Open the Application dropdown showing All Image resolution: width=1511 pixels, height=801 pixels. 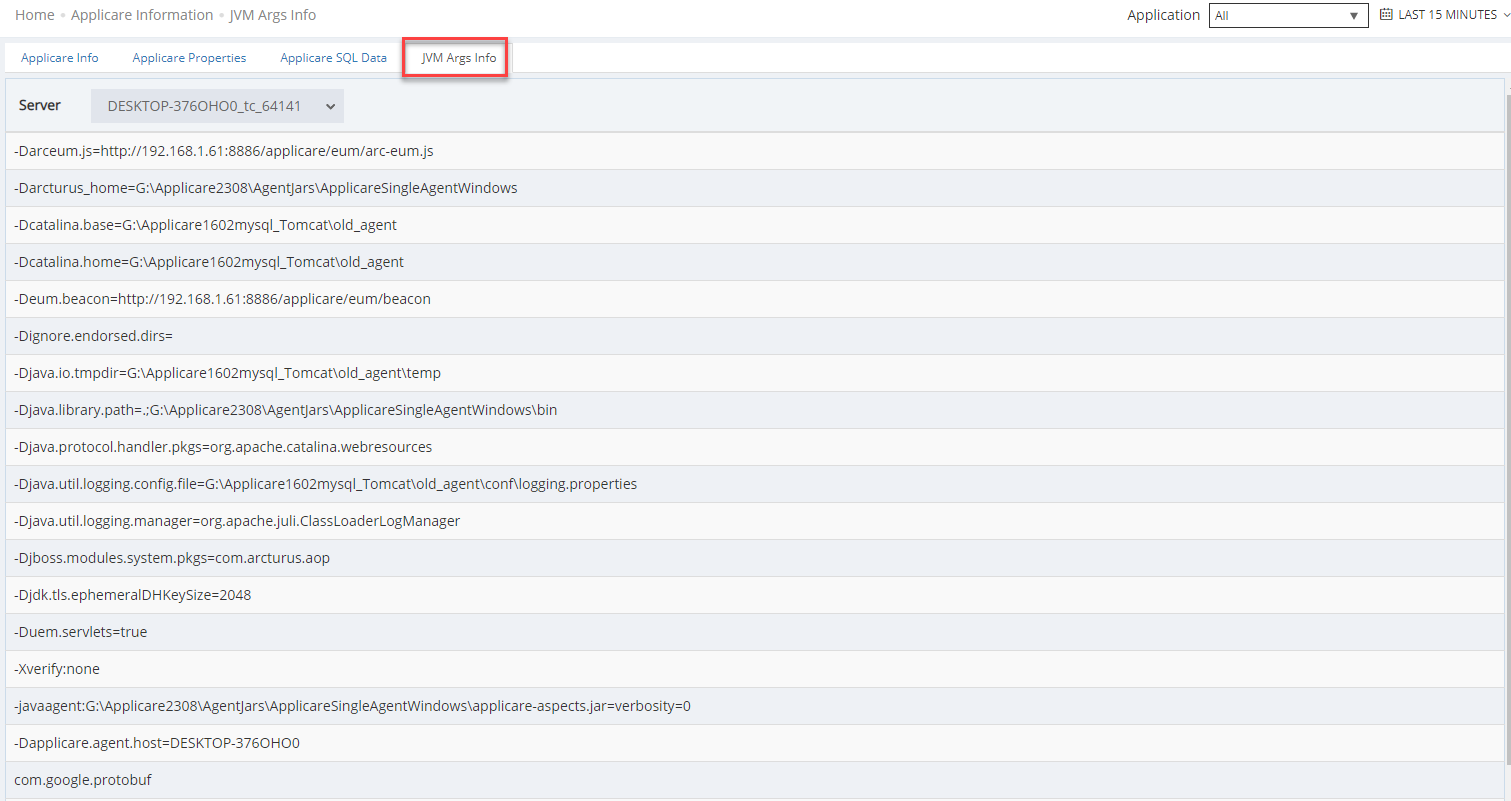click(x=1288, y=16)
